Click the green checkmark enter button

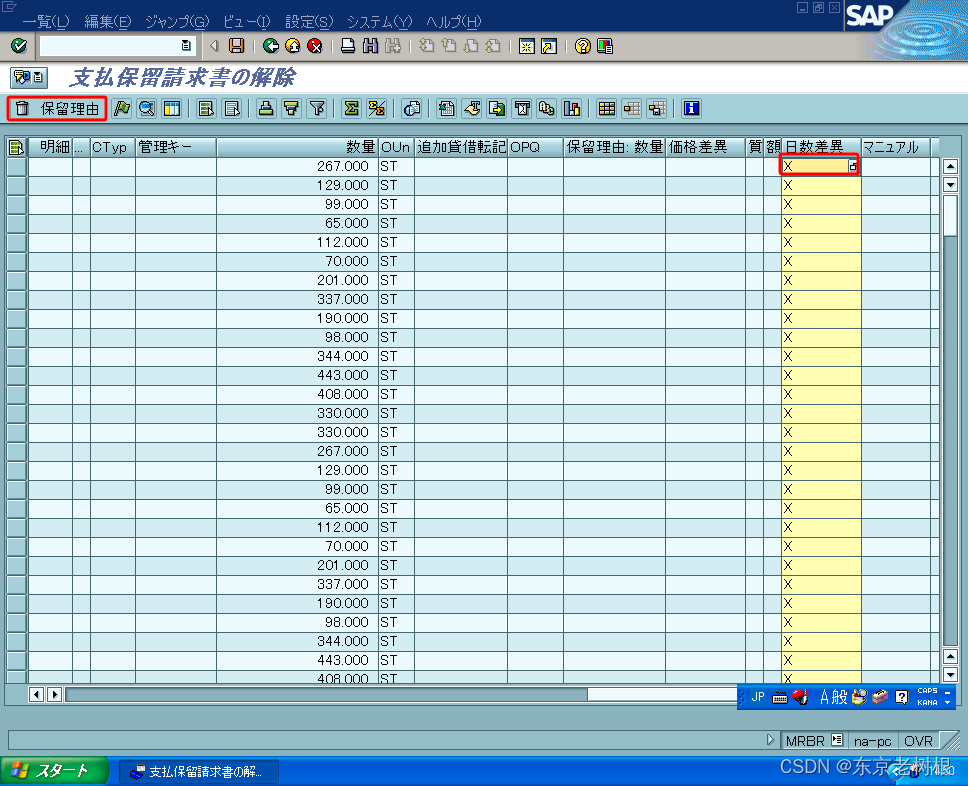(x=18, y=45)
